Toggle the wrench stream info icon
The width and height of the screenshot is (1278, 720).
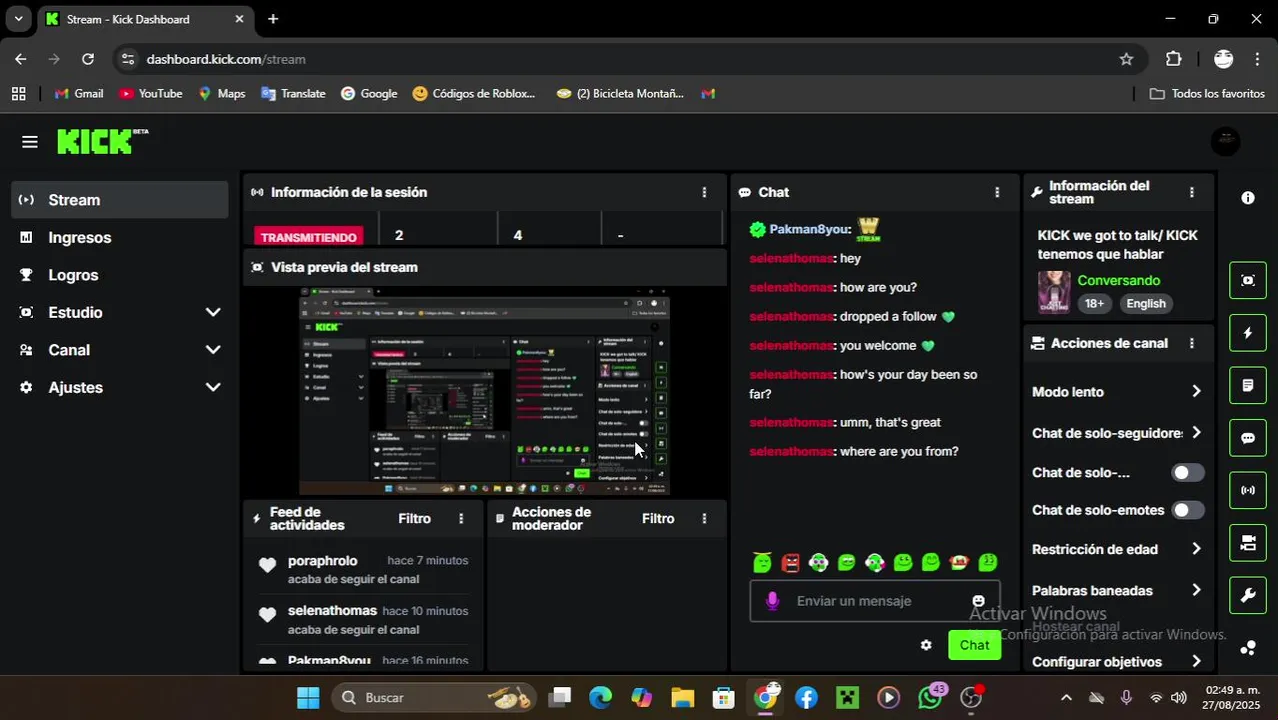1248,596
